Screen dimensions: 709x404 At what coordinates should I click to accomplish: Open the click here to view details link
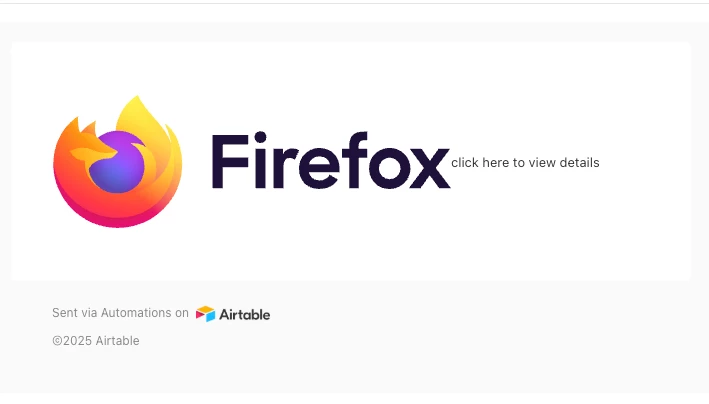point(525,162)
